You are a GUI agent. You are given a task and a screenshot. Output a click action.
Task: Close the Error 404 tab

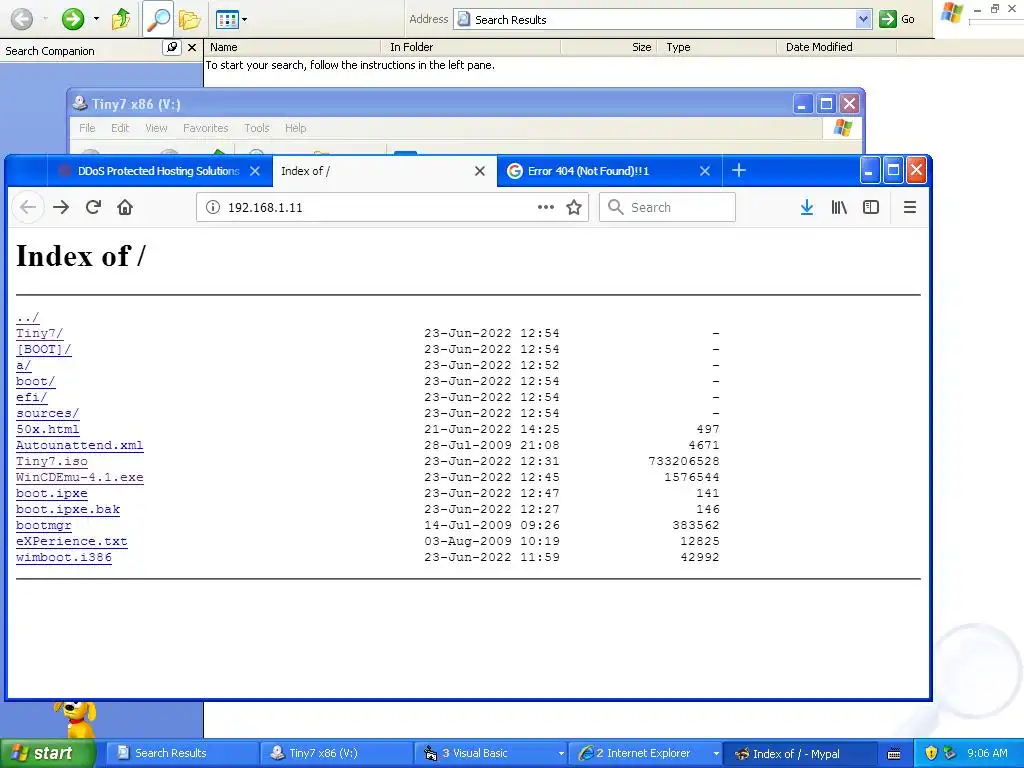point(705,171)
